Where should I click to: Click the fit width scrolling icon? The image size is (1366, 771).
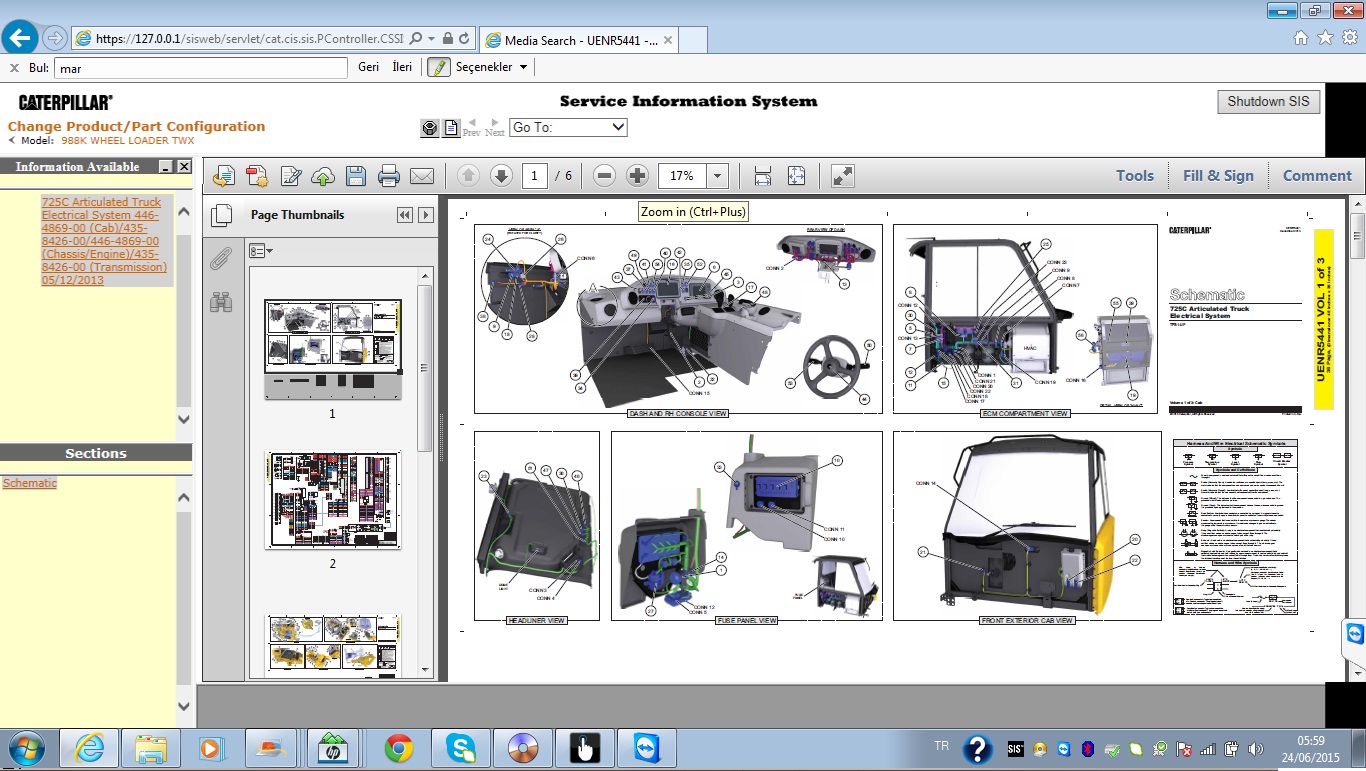click(763, 176)
